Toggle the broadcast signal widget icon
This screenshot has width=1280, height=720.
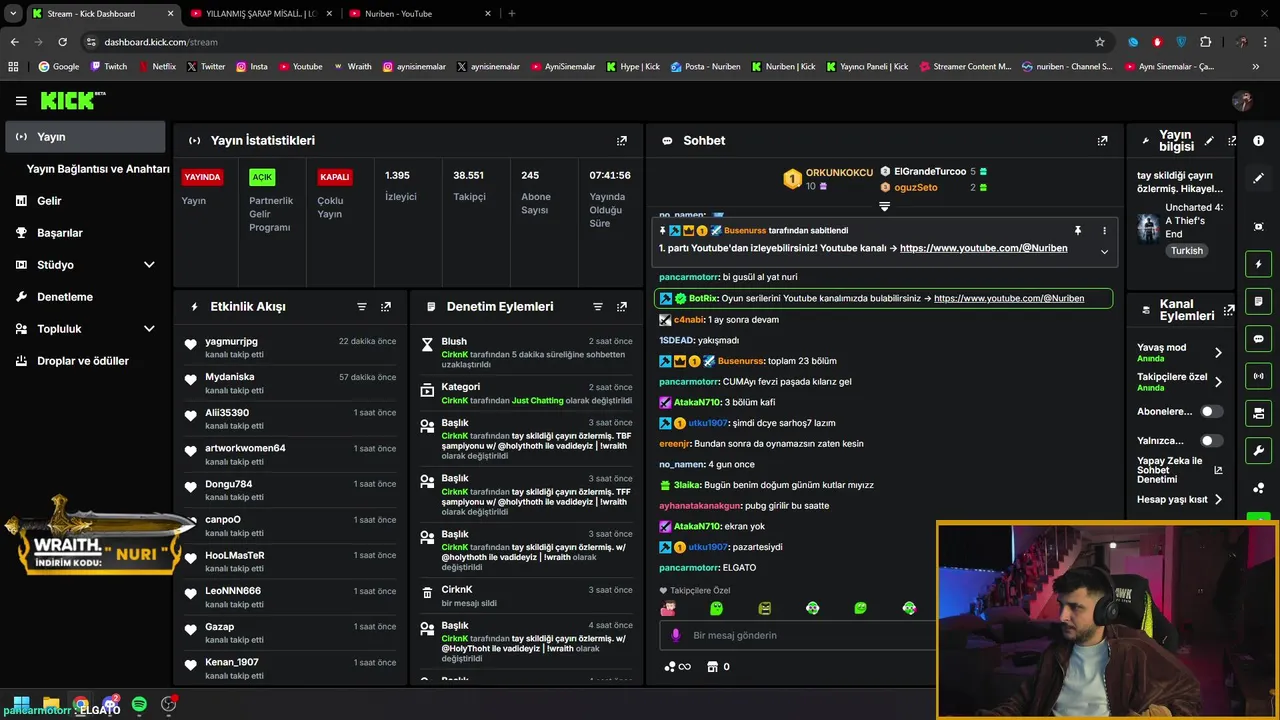coord(1259,376)
